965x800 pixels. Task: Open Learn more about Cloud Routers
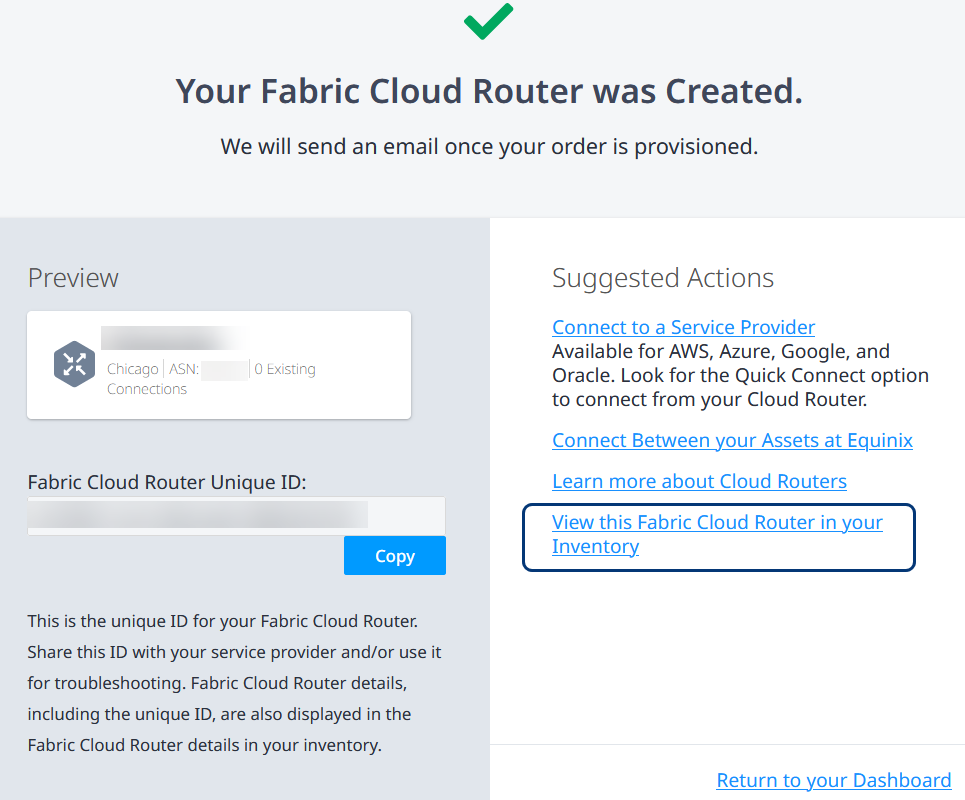[x=699, y=481]
